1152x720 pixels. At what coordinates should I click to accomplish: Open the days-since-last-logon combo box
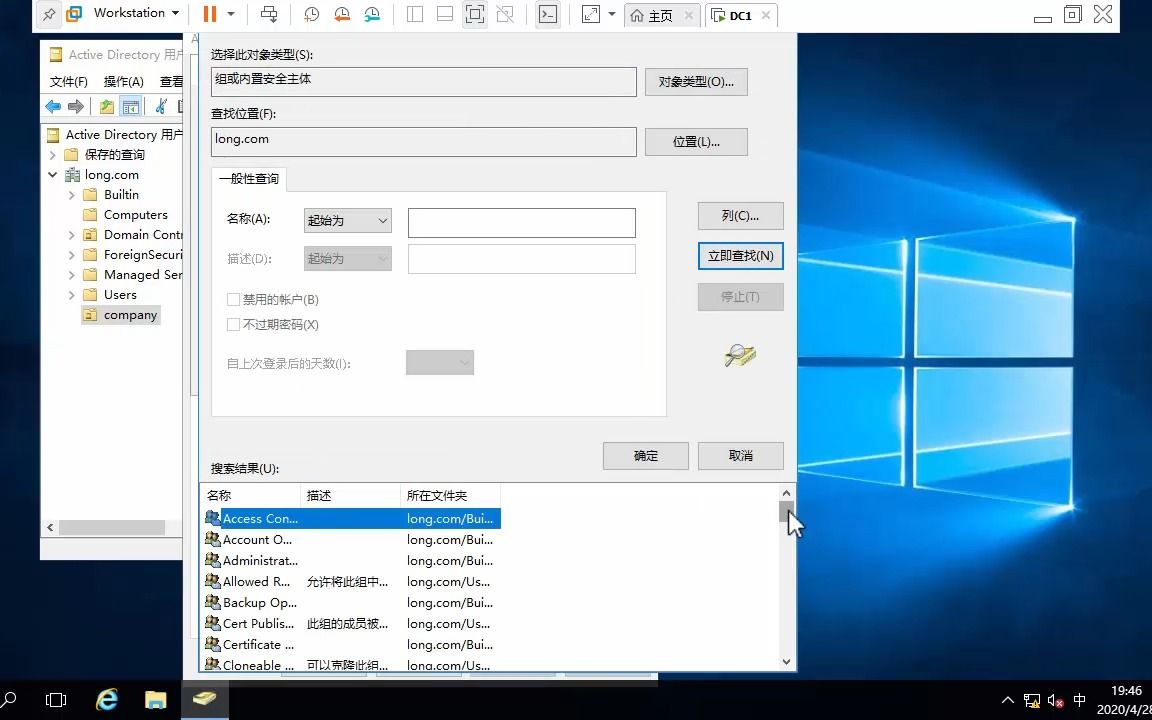point(439,362)
